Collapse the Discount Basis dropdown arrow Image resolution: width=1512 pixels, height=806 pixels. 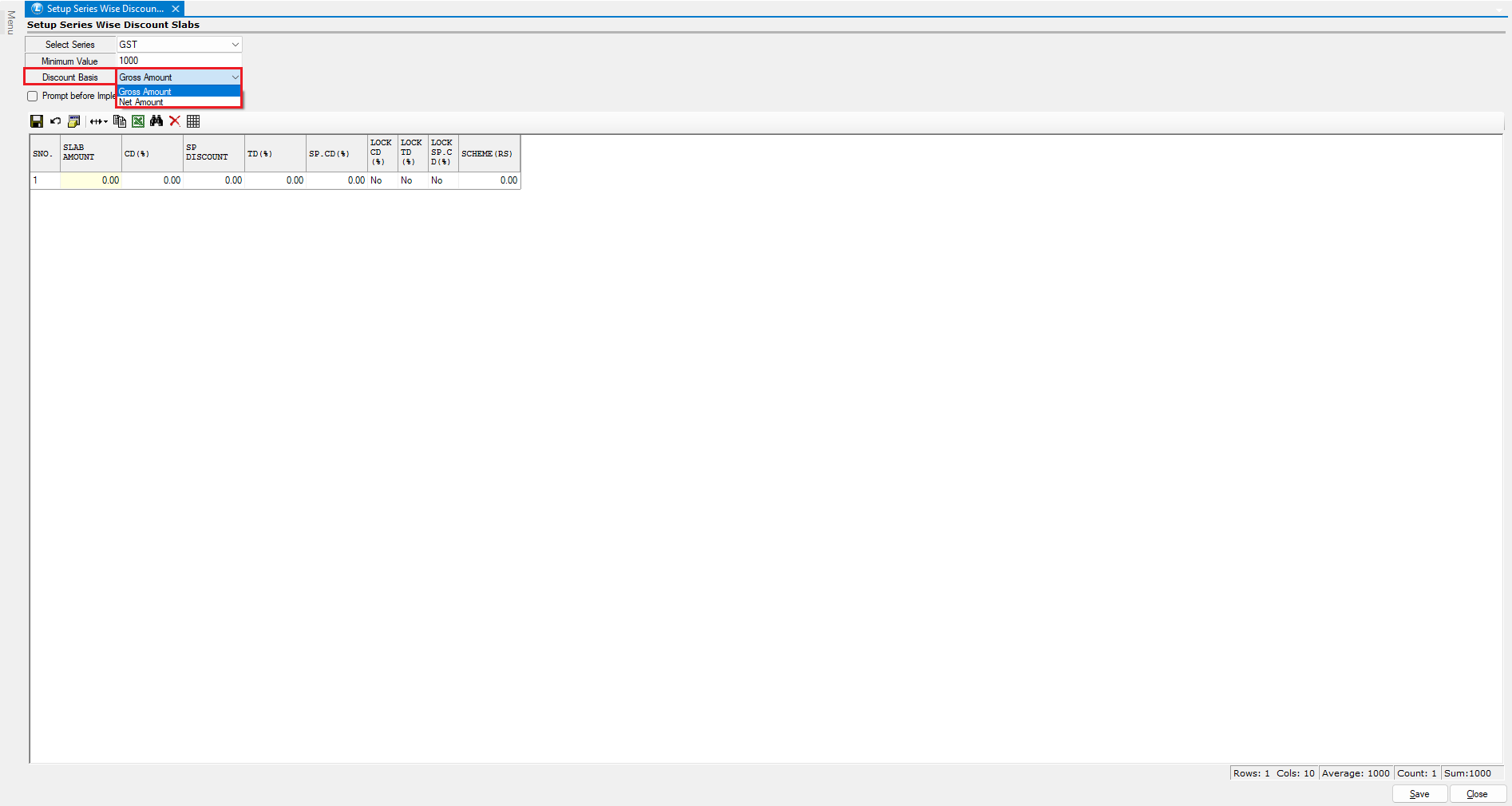[235, 77]
